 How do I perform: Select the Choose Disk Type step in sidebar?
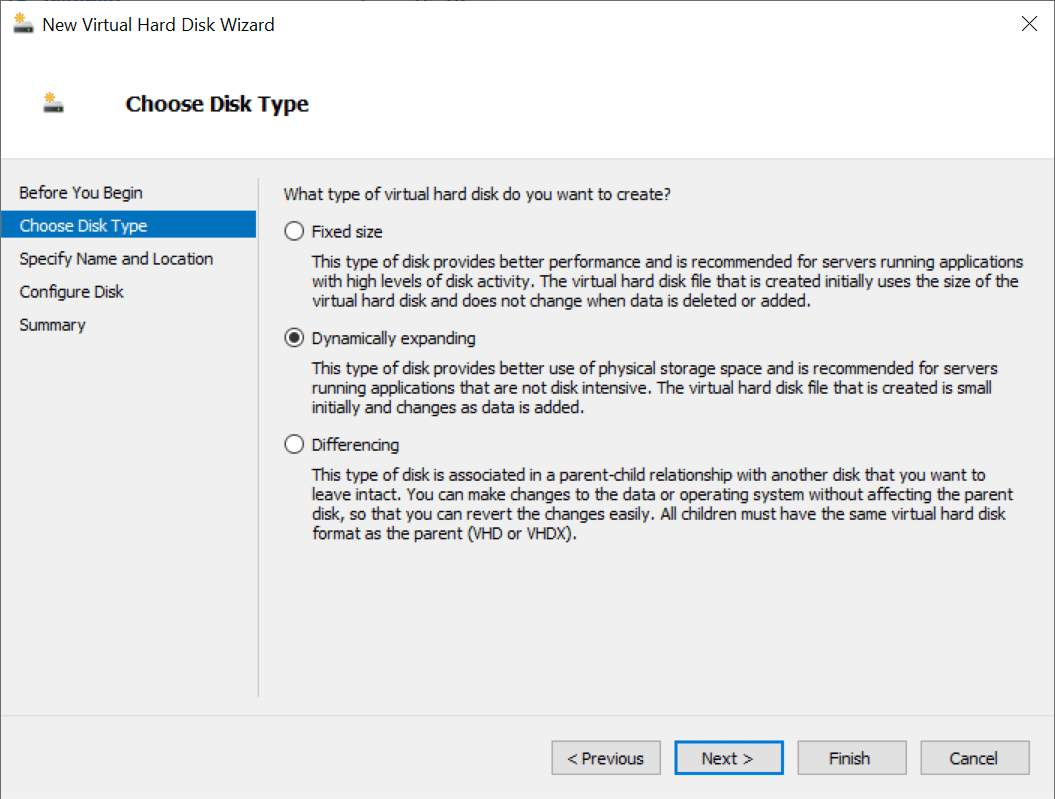point(83,225)
